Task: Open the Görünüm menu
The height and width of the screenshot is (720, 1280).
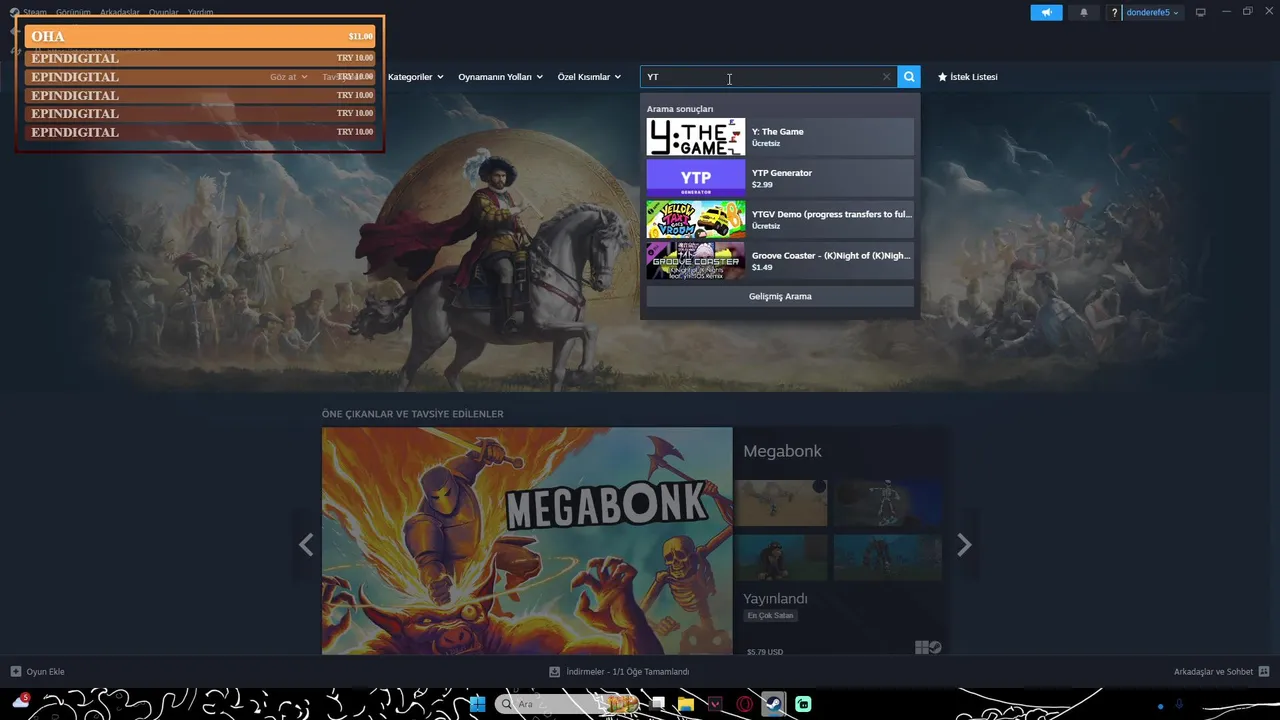Action: coord(73,13)
